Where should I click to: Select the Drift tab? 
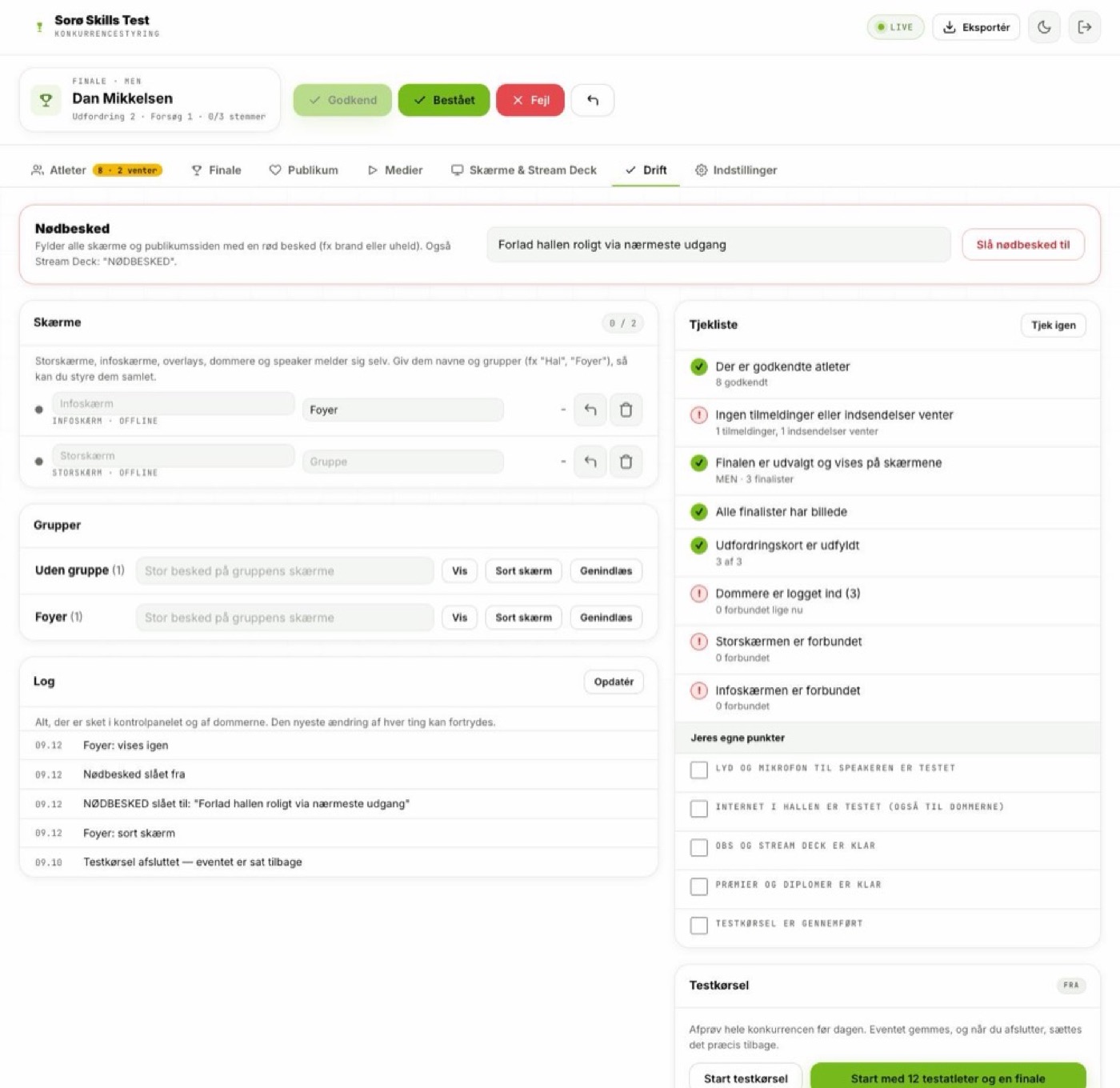coord(646,170)
